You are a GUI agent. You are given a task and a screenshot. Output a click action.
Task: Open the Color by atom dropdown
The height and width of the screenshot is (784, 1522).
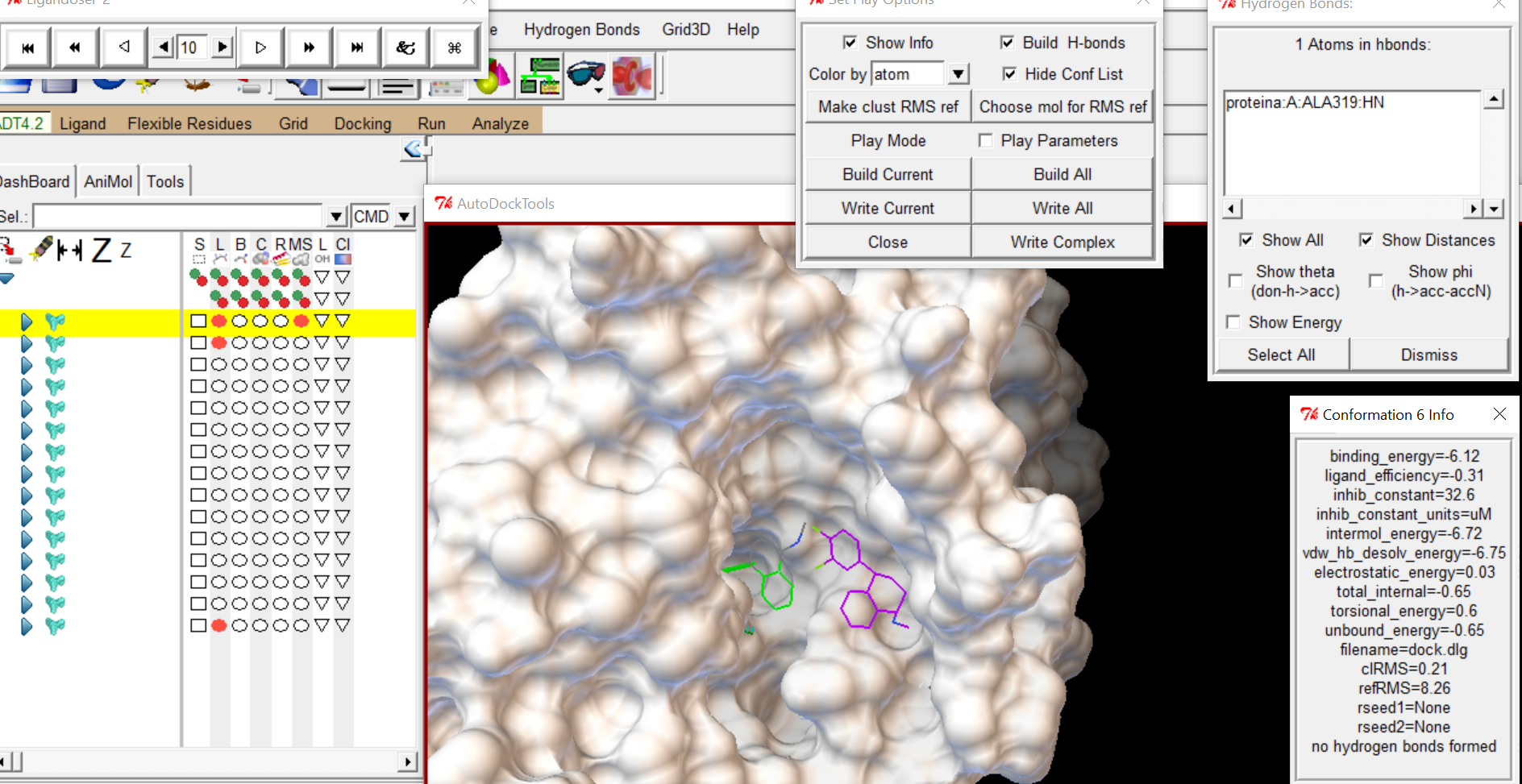[958, 74]
